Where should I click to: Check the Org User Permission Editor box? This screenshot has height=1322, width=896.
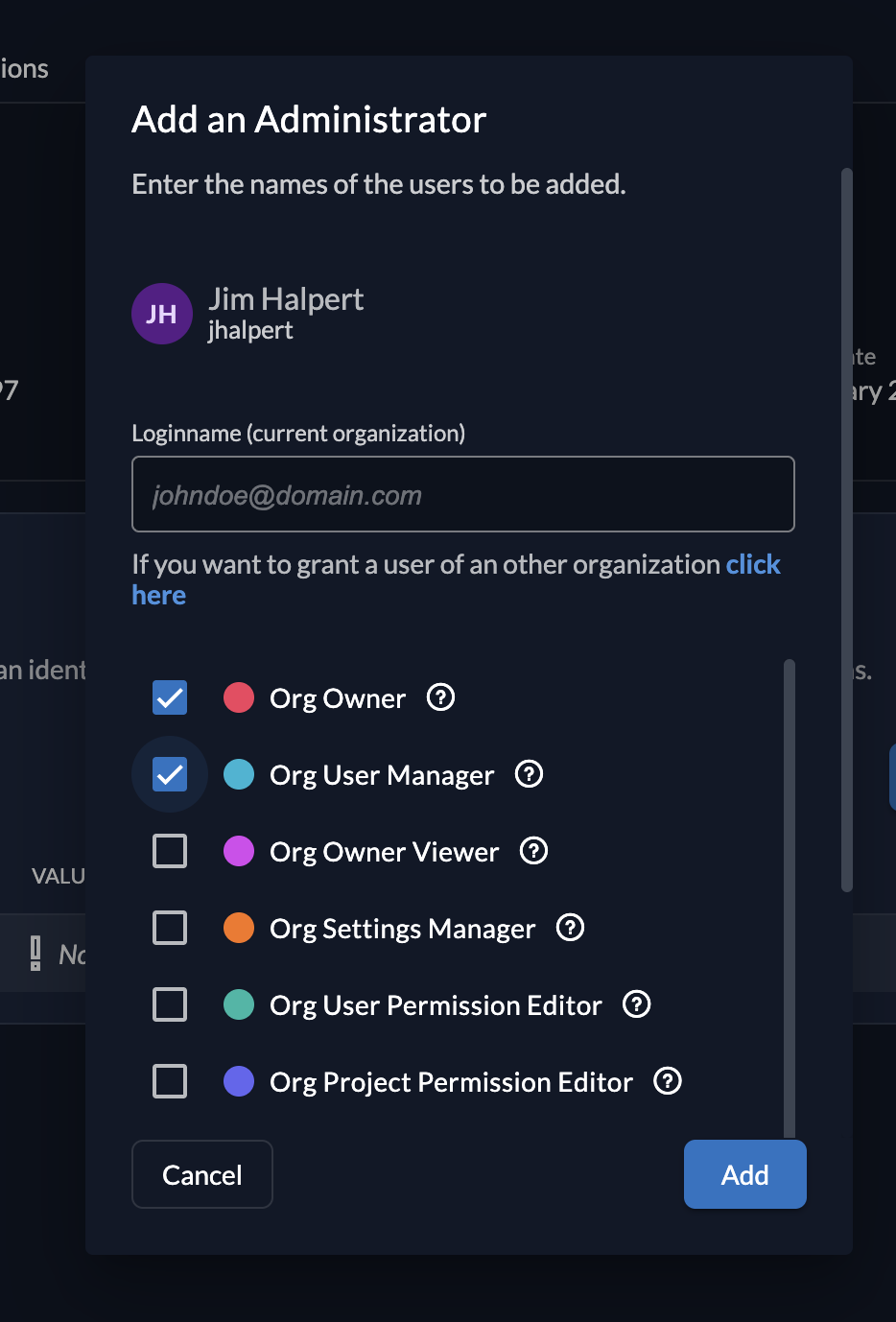pyautogui.click(x=170, y=1004)
